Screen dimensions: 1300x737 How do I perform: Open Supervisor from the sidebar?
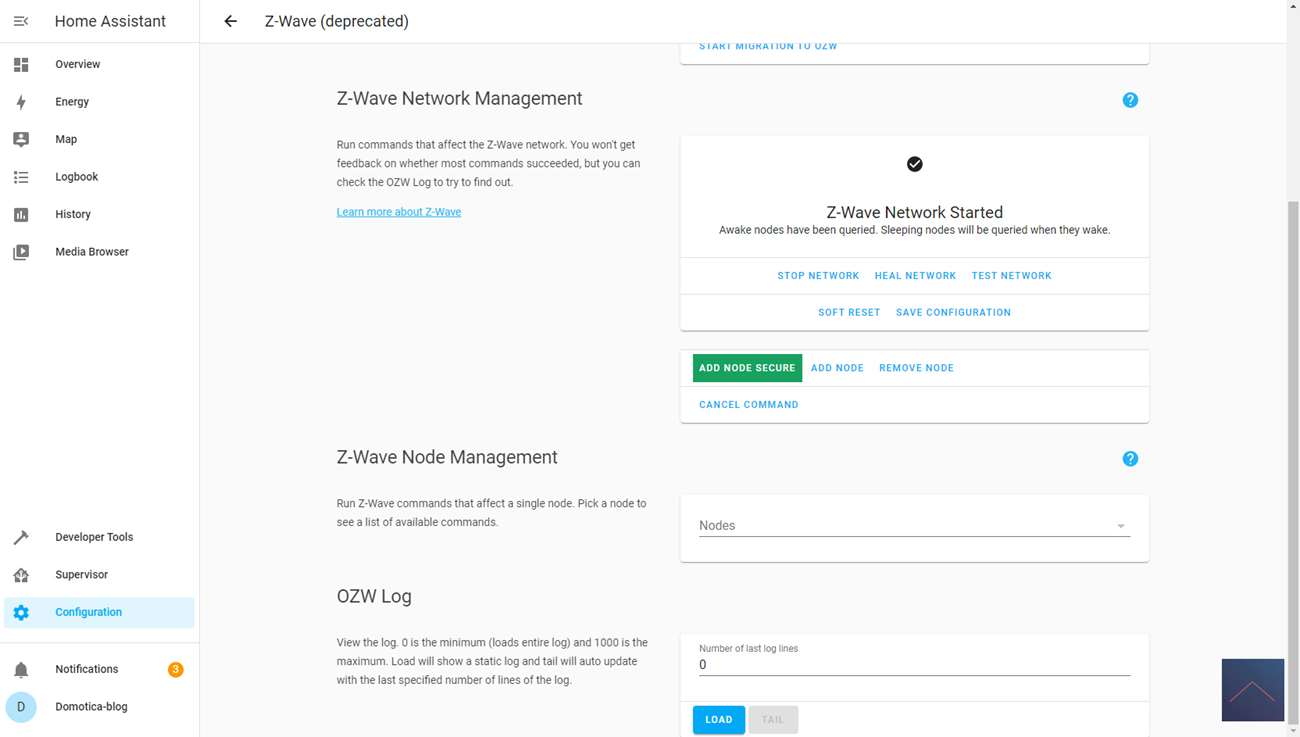81,575
